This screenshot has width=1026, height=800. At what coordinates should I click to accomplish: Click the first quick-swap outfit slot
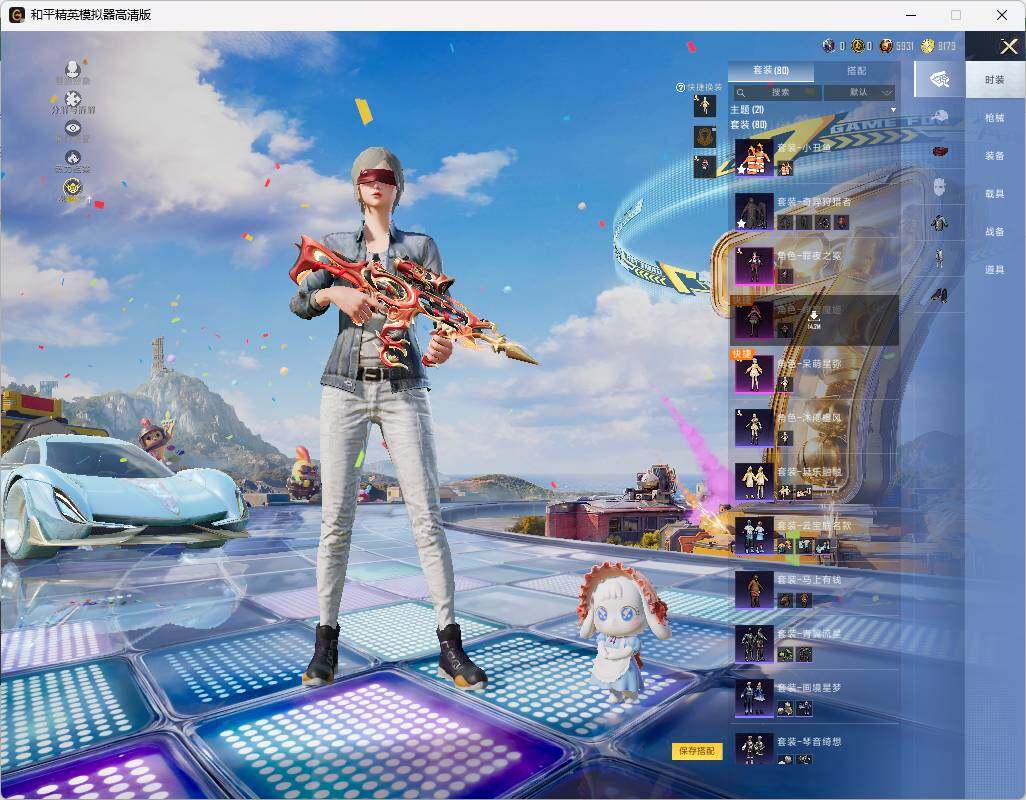tap(705, 106)
